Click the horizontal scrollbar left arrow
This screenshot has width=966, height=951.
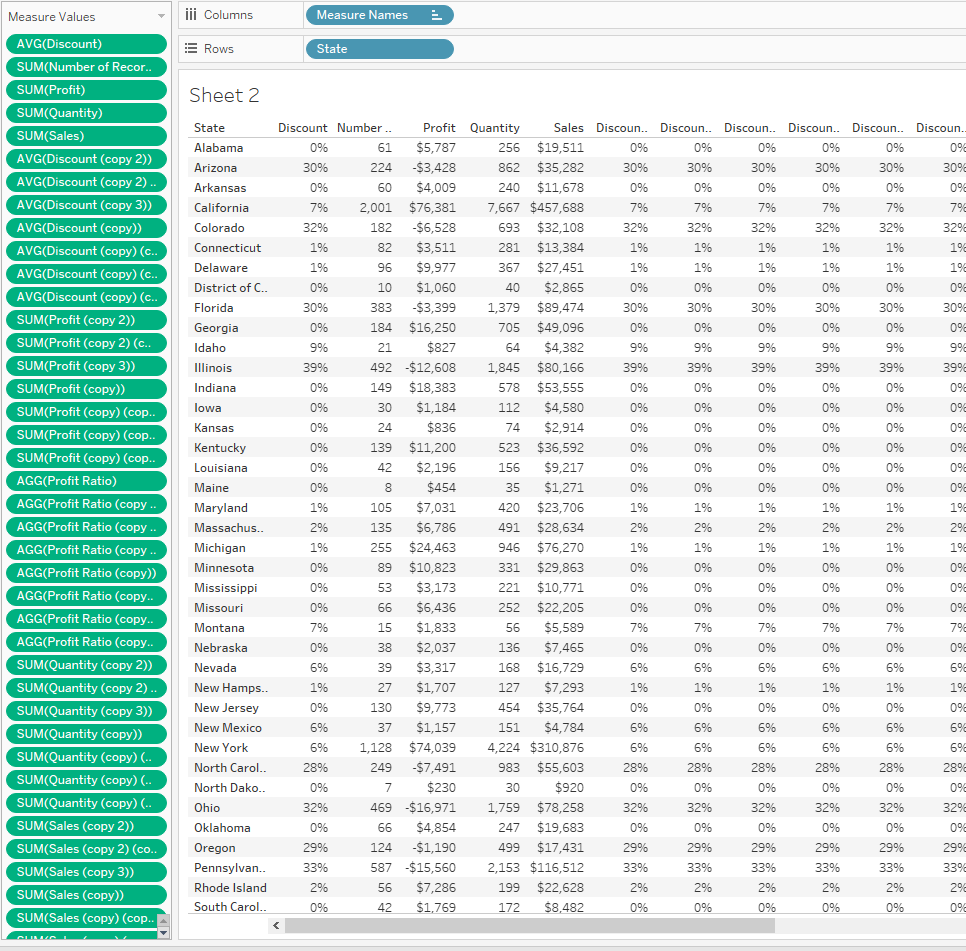276,925
